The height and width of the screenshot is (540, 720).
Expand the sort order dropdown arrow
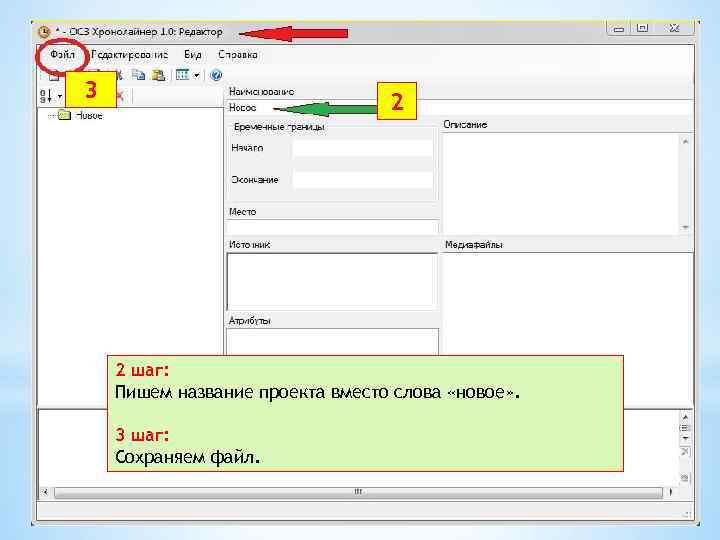[60, 96]
